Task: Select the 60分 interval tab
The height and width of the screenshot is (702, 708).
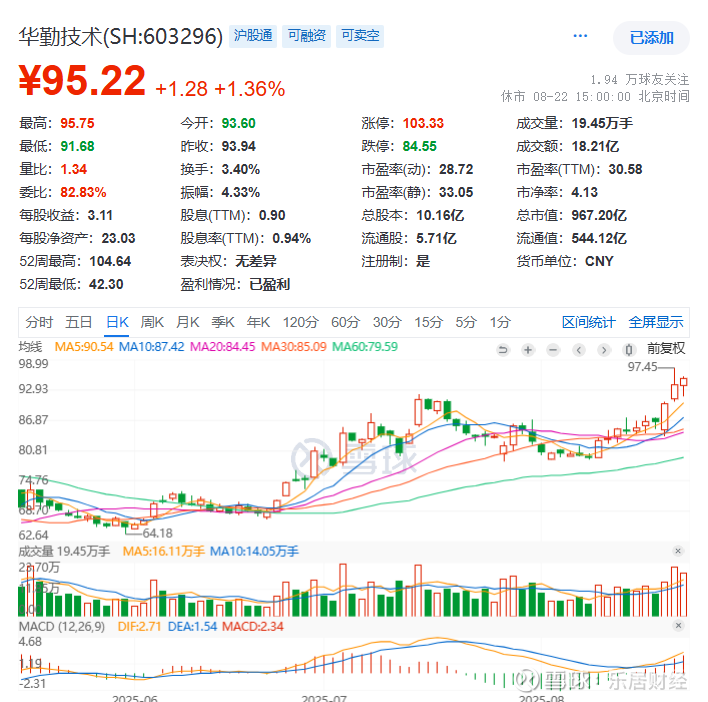Action: pyautogui.click(x=345, y=322)
